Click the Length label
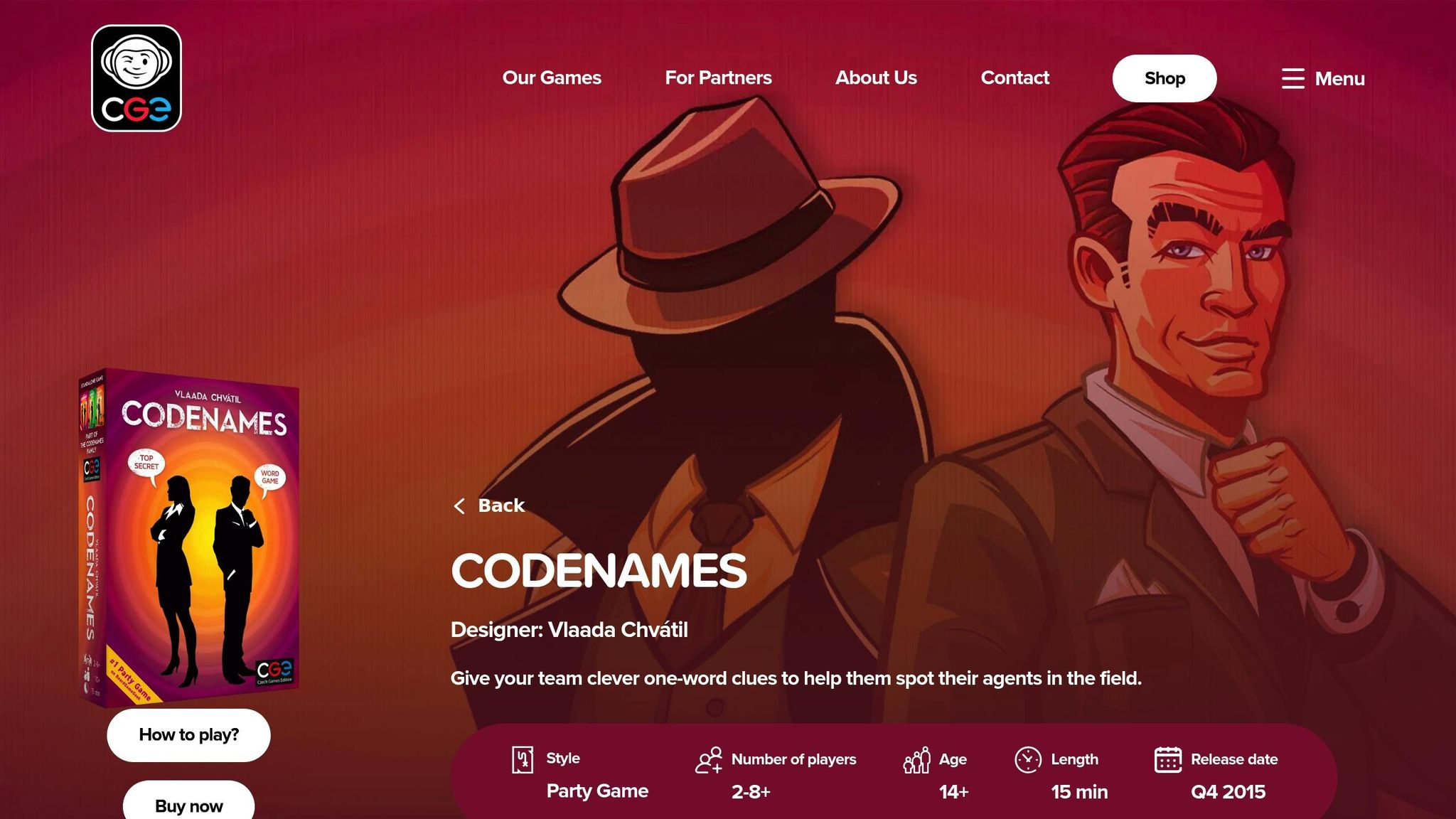Image resolution: width=1456 pixels, height=819 pixels. 1074,760
